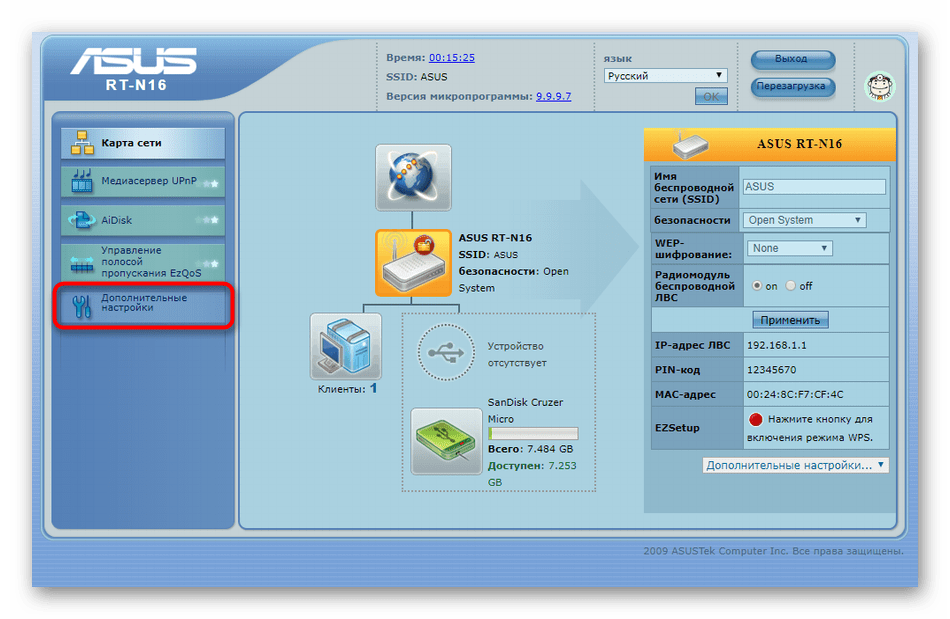
Task: Click the Выход logout button
Action: point(792,59)
